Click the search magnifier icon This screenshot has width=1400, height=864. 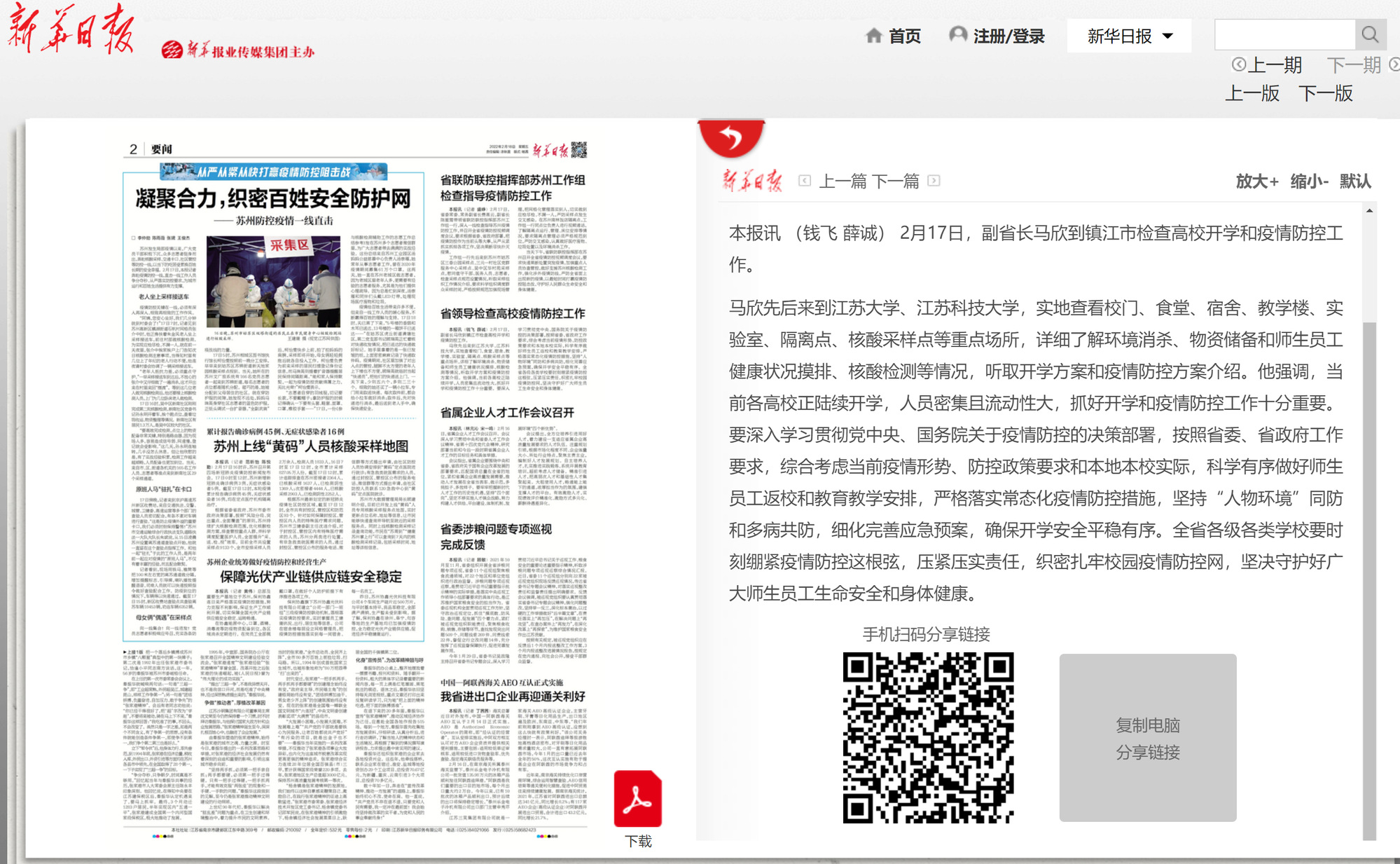click(x=1370, y=34)
